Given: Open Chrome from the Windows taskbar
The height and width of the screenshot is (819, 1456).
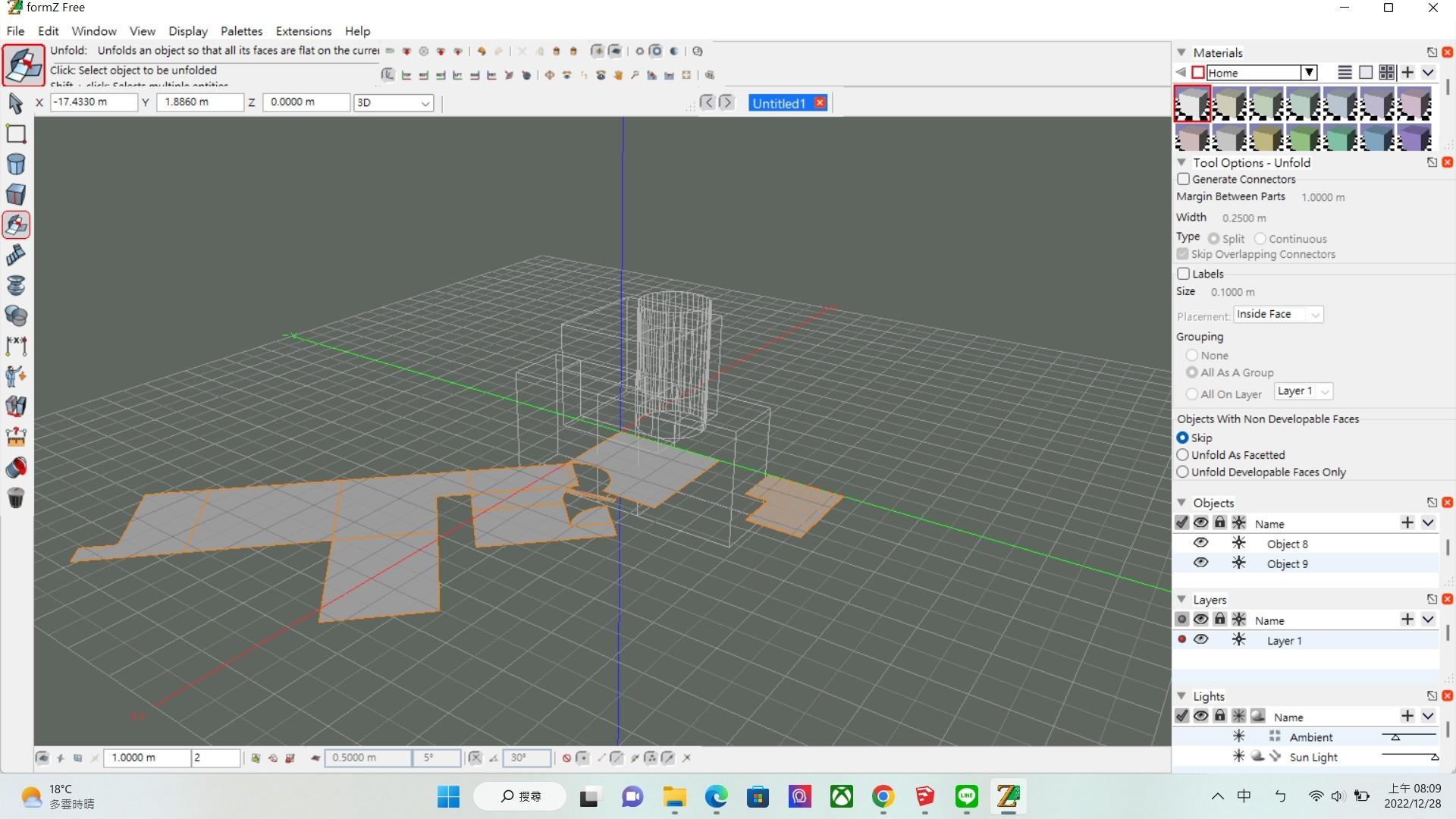Looking at the screenshot, I should tap(883, 796).
